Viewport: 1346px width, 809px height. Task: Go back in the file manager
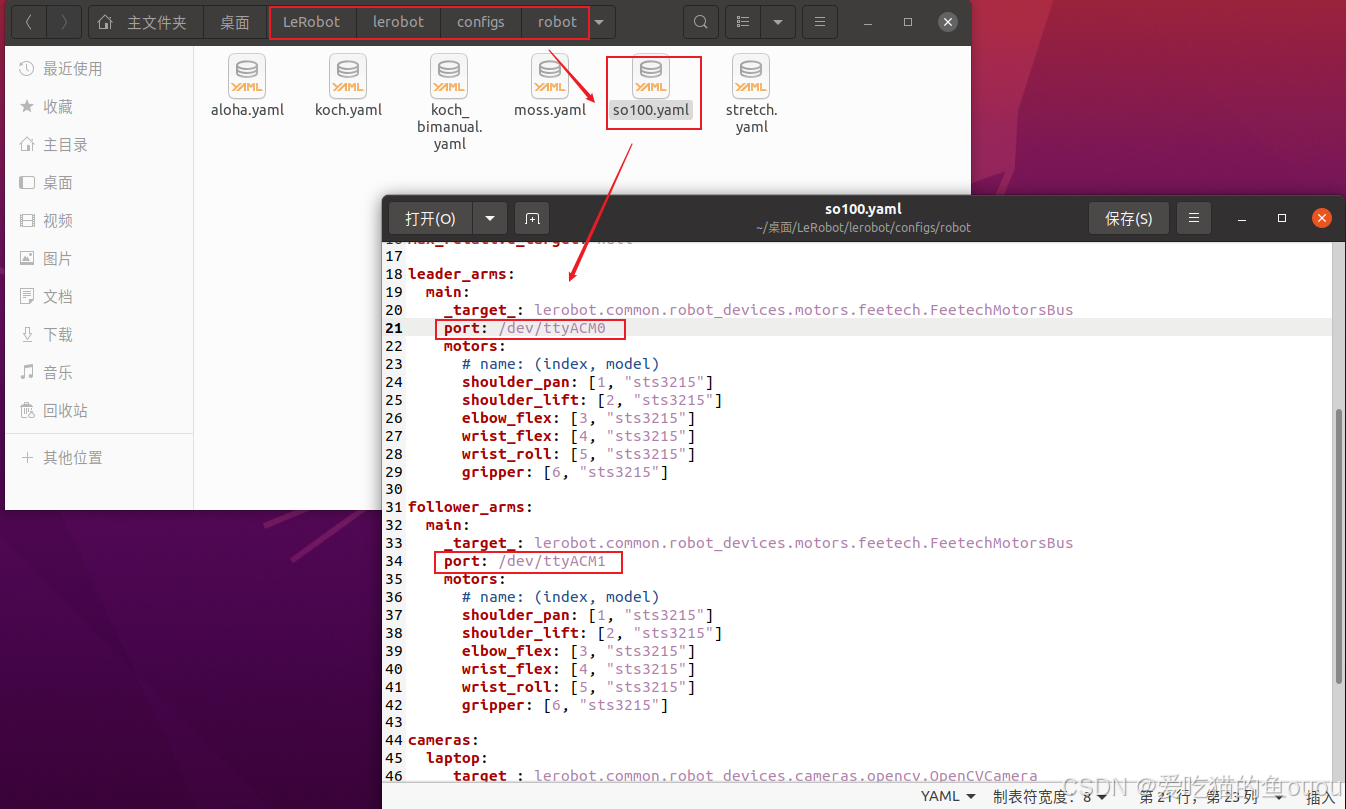tap(28, 22)
